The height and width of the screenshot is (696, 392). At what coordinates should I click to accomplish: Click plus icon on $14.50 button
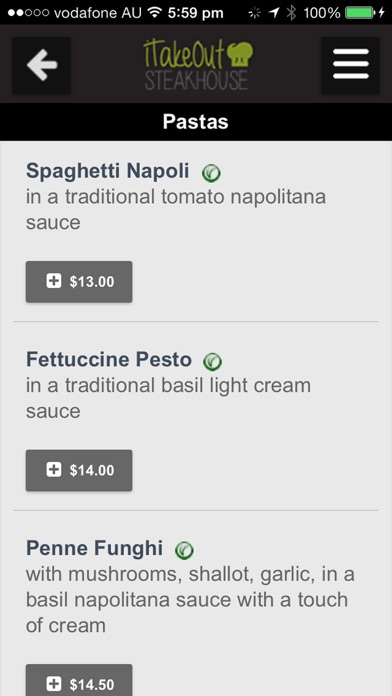click(54, 684)
